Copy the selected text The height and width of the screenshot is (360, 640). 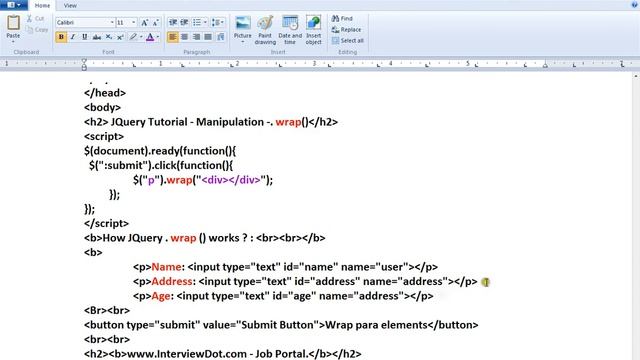[x=37, y=29]
